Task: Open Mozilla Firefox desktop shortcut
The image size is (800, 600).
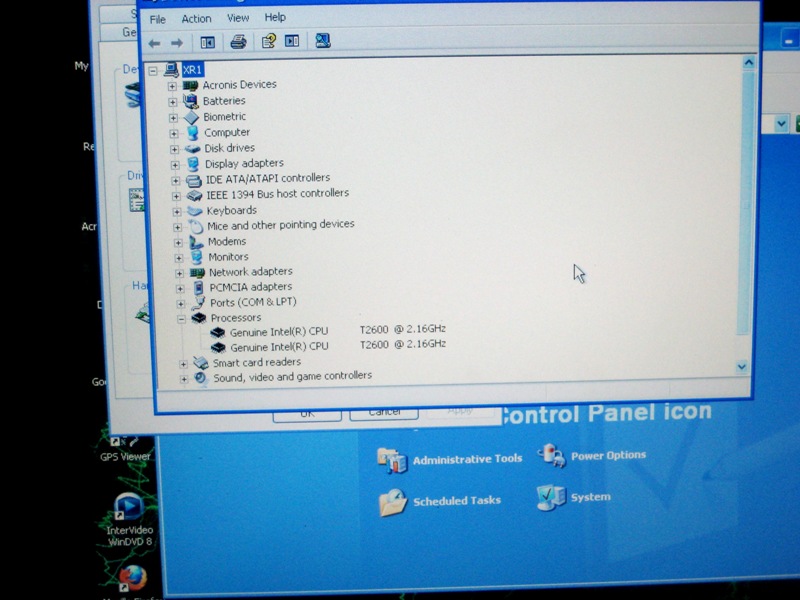Action: (x=134, y=581)
